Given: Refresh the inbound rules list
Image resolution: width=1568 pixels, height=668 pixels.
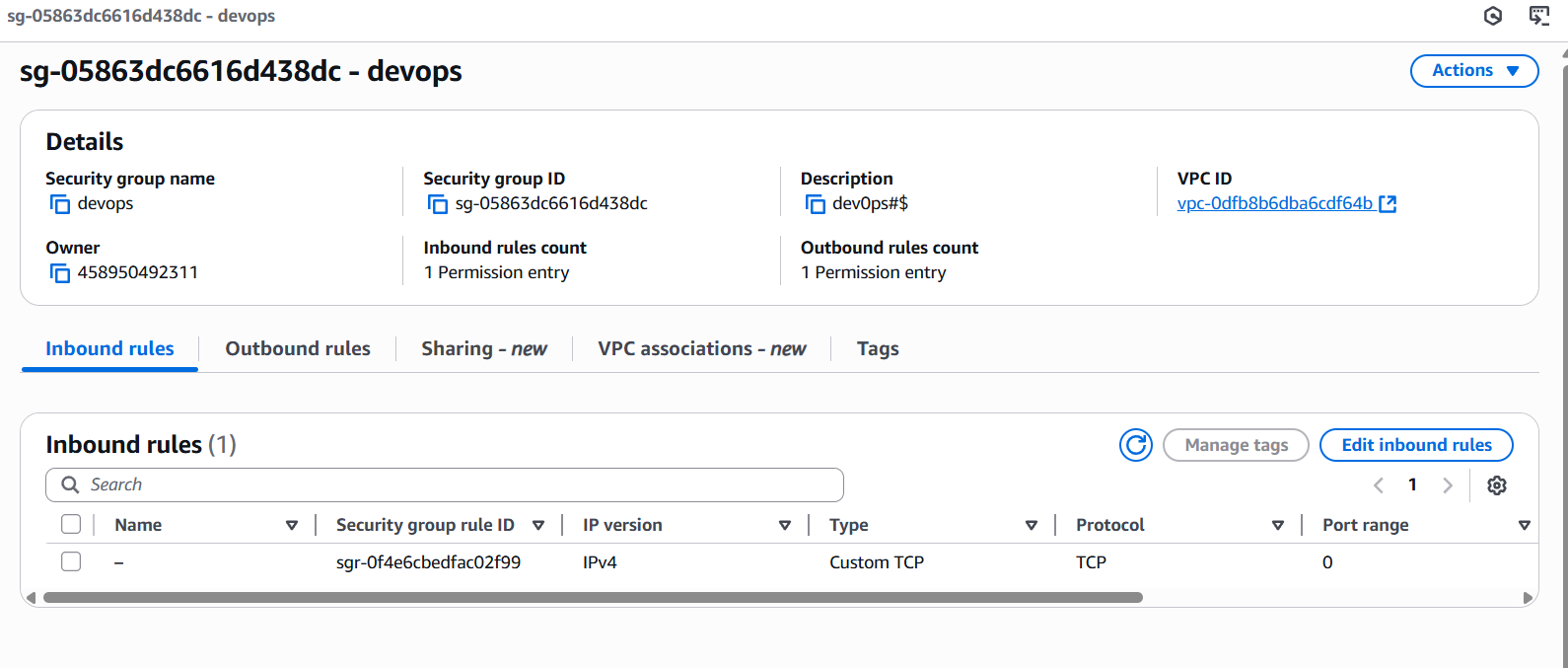Looking at the screenshot, I should point(1136,445).
